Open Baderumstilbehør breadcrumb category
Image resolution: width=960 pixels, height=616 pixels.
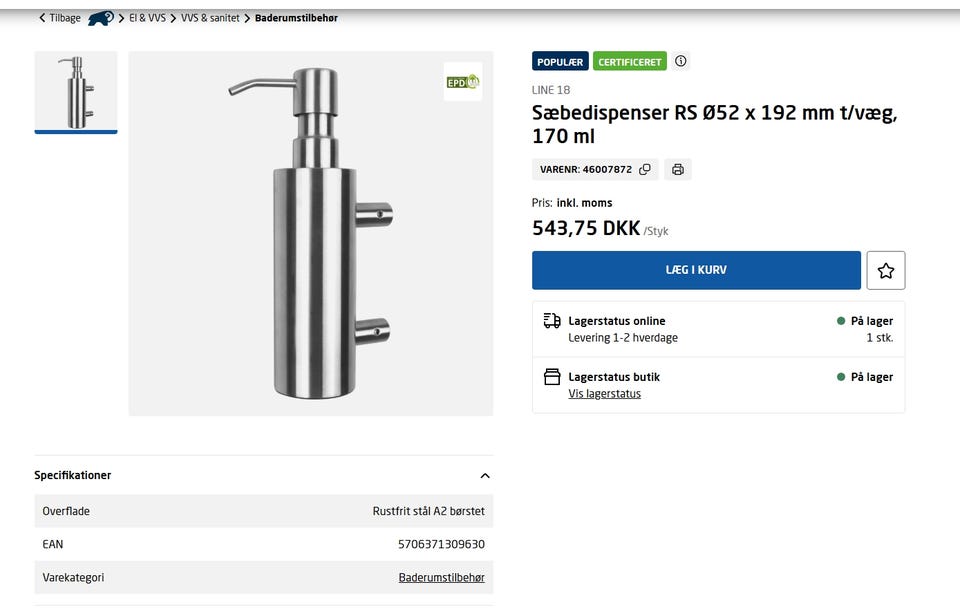point(296,18)
